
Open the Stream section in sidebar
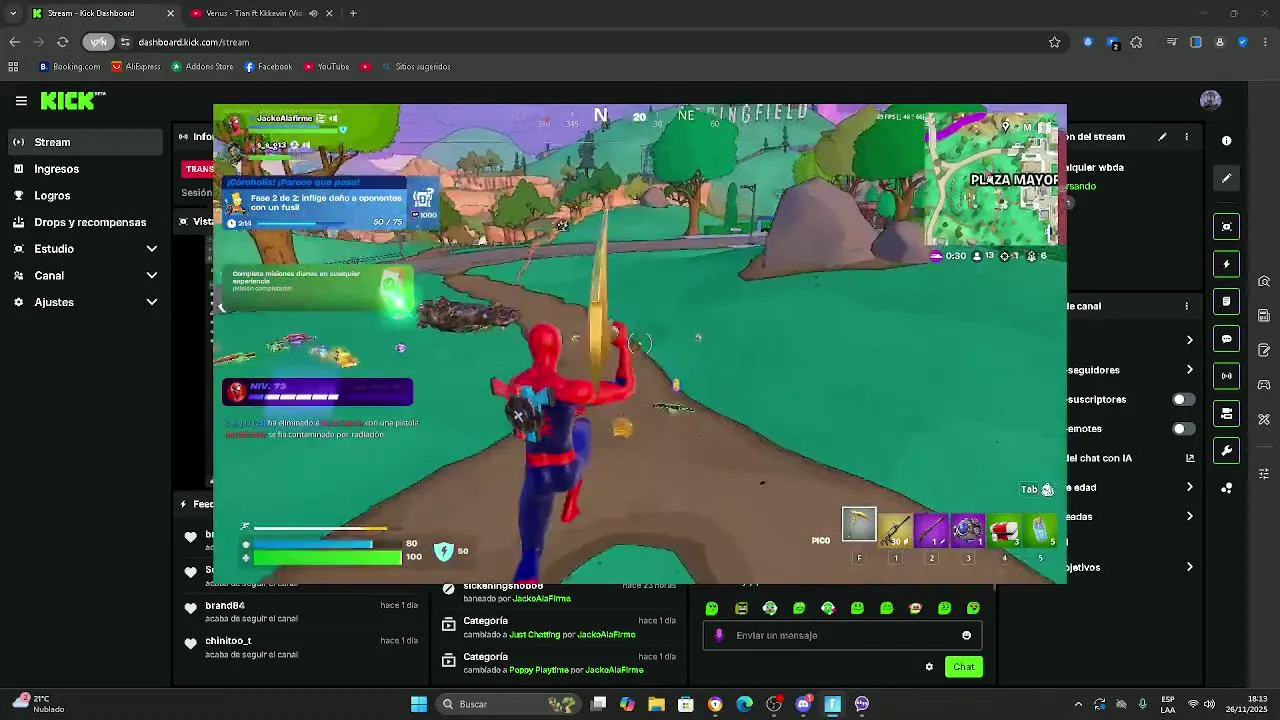[x=84, y=142]
